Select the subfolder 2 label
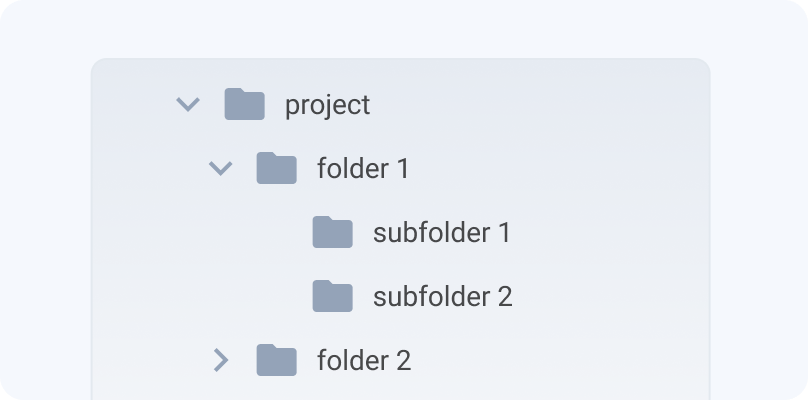Viewport: 808px width, 400px height. point(443,296)
